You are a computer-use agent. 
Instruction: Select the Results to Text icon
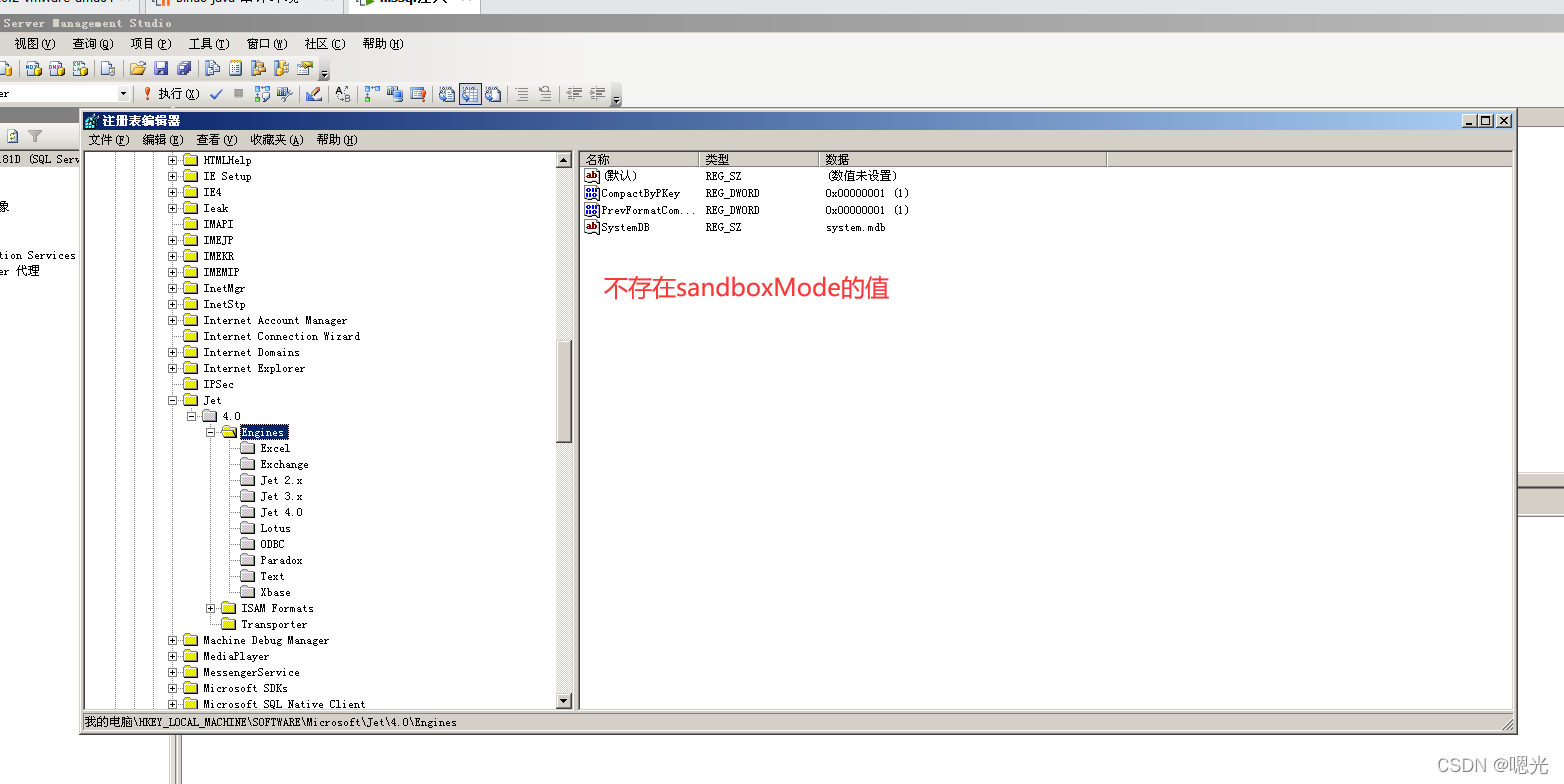(x=447, y=94)
